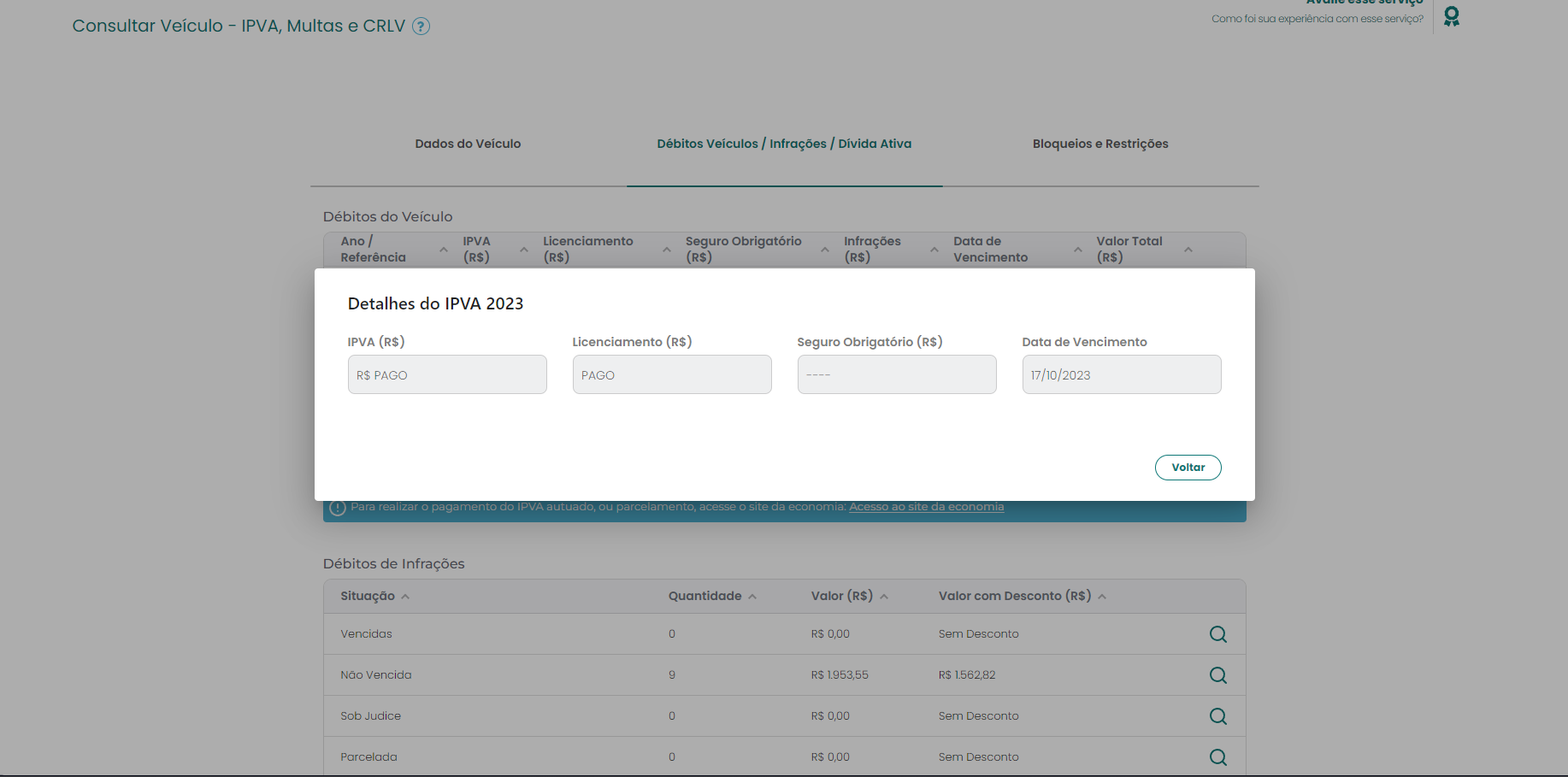Click the help question mark icon by the title
This screenshot has width=1568, height=777.
(421, 26)
